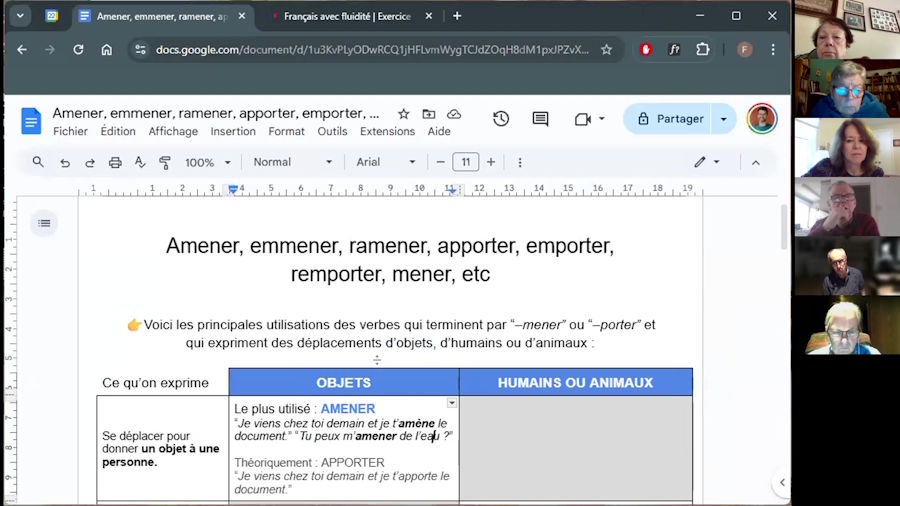Open the zoom 100% dropdown

(x=207, y=162)
